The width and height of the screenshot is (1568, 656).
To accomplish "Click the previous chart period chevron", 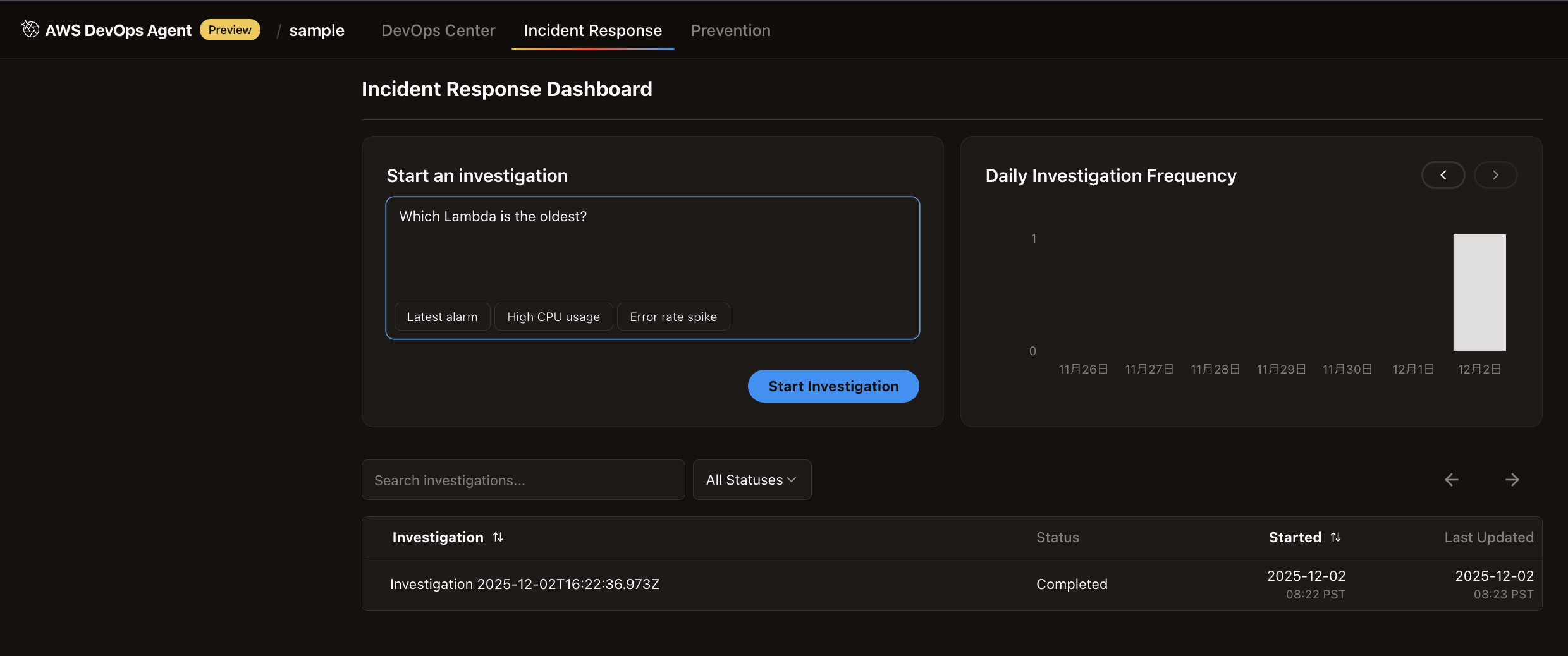I will click(1443, 175).
